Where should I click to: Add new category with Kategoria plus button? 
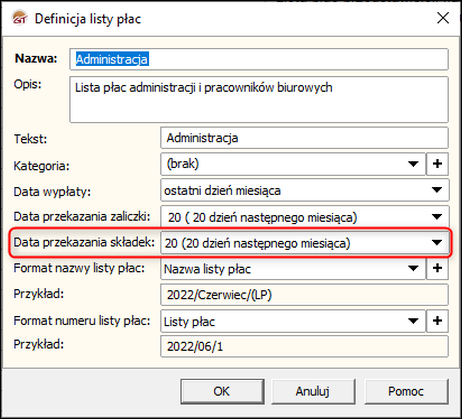coord(437,164)
